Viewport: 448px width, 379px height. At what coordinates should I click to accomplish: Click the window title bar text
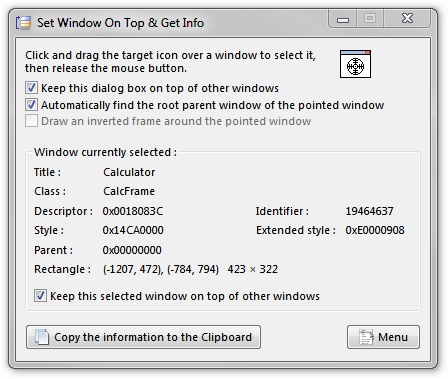coord(120,23)
